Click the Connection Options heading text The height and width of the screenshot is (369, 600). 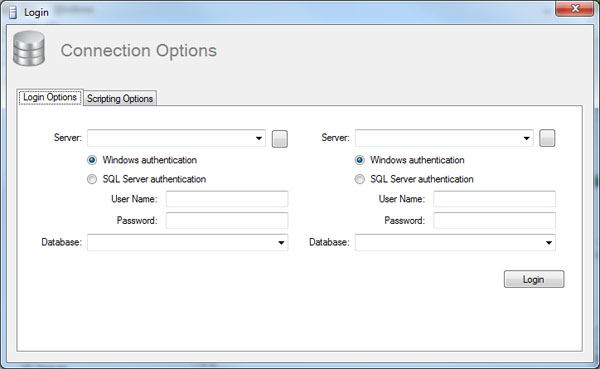click(x=139, y=51)
